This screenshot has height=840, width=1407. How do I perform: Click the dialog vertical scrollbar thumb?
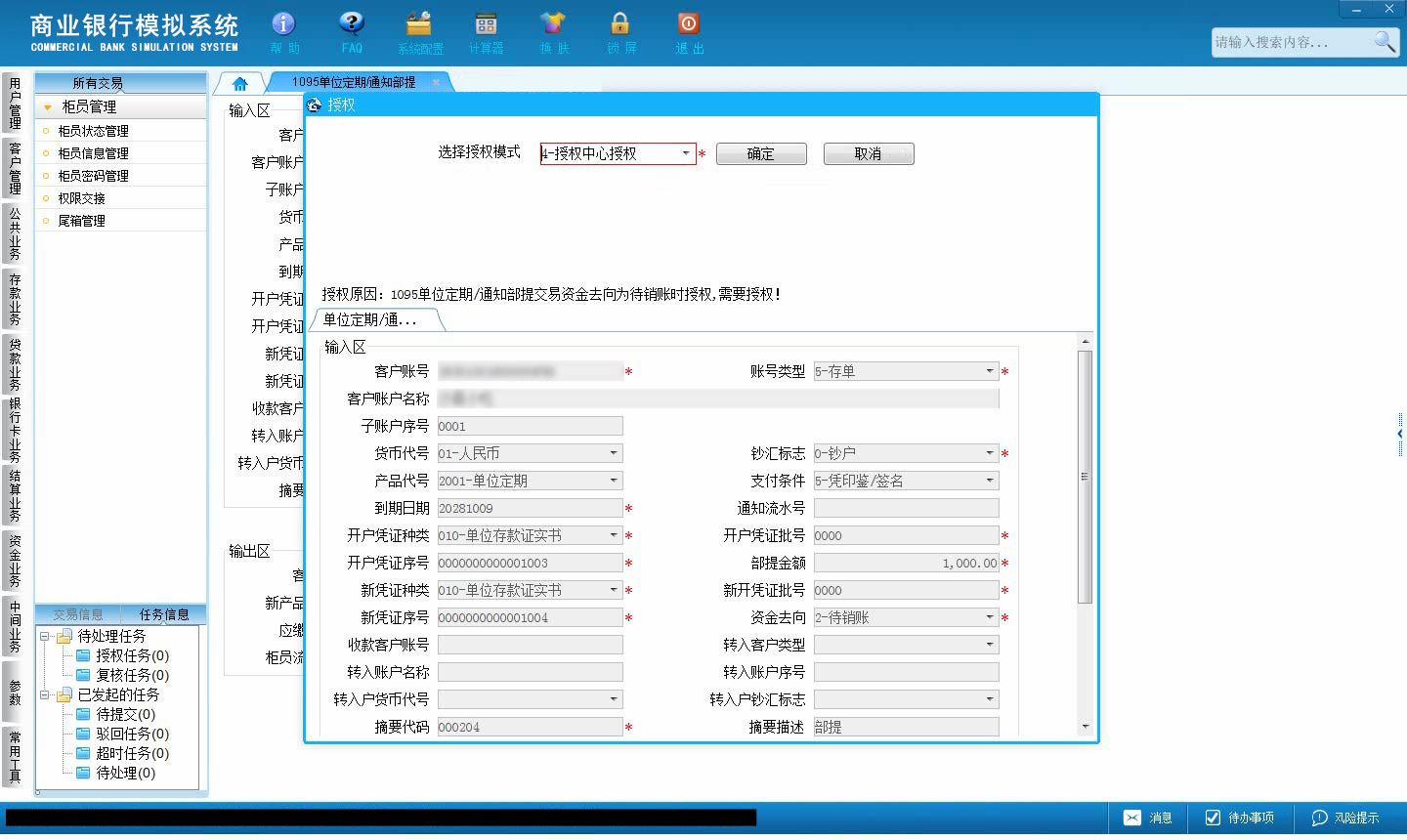[1085, 476]
